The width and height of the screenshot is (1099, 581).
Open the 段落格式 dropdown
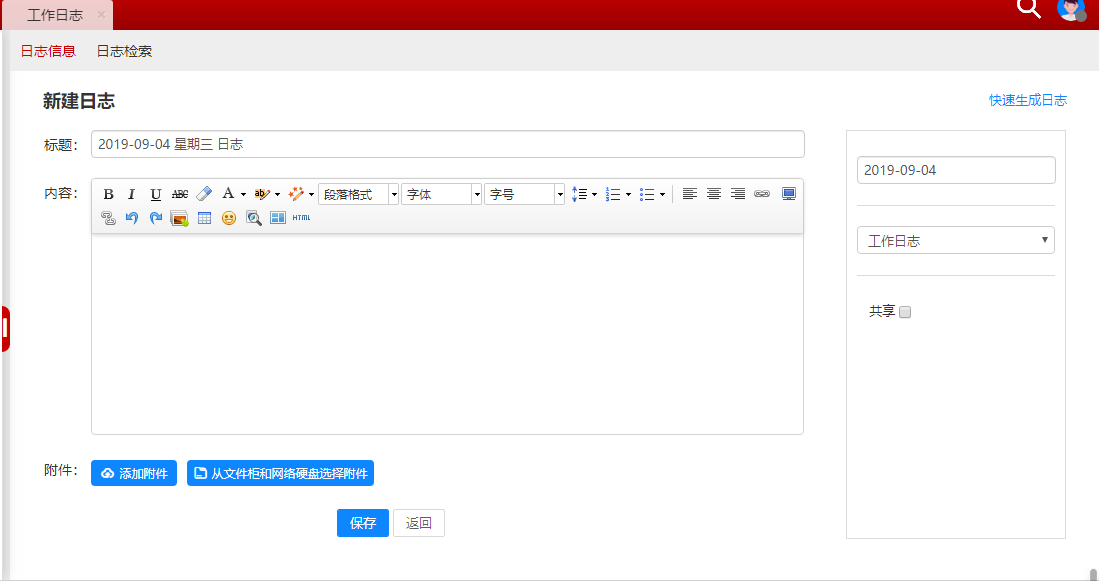coord(358,194)
